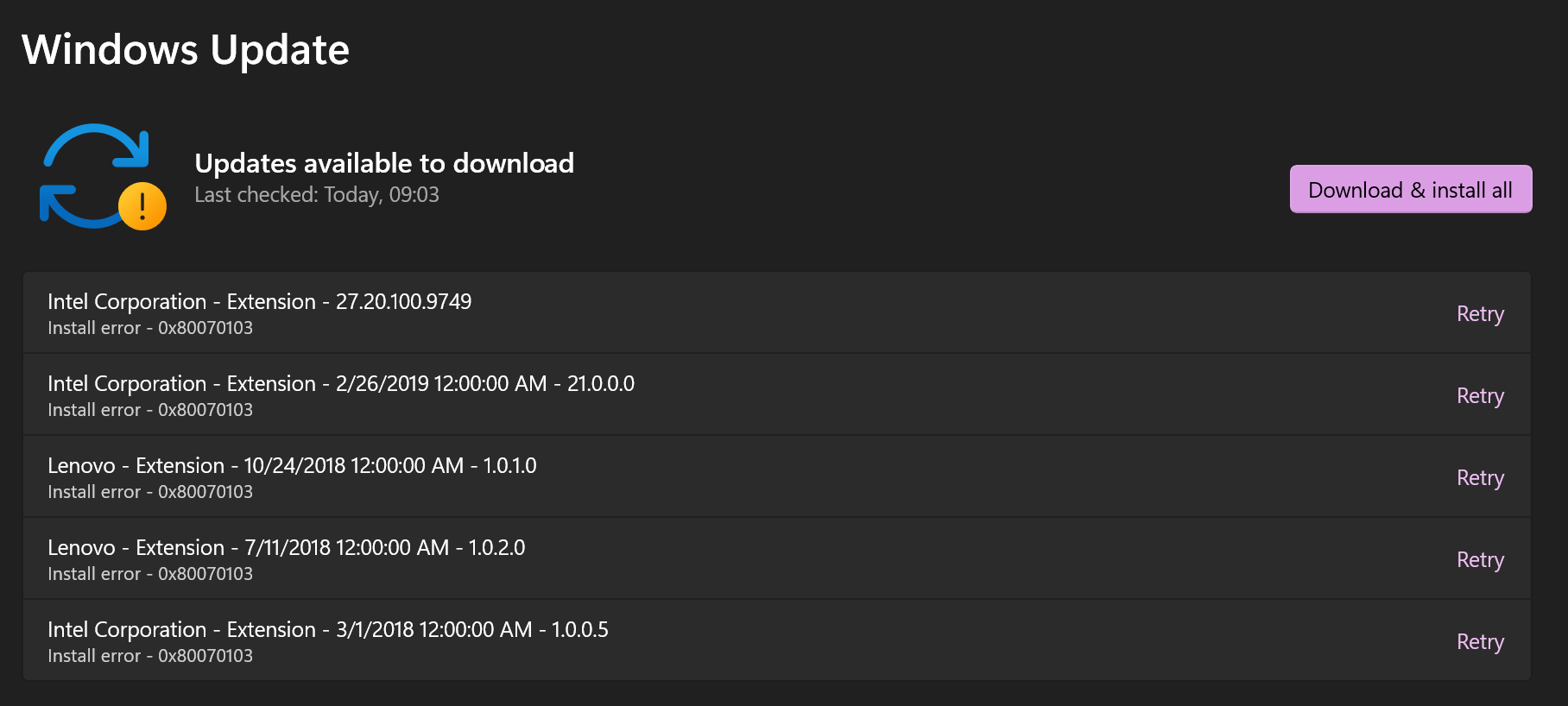The width and height of the screenshot is (1568, 706).
Task: Click the yellow warning exclamation badge
Action: pos(142,206)
